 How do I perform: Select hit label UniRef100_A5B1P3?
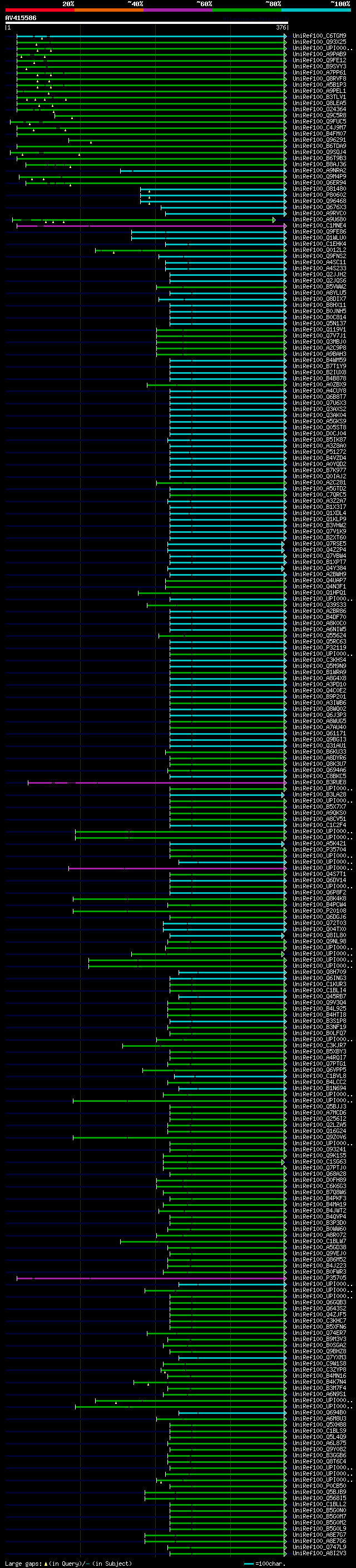click(x=319, y=85)
